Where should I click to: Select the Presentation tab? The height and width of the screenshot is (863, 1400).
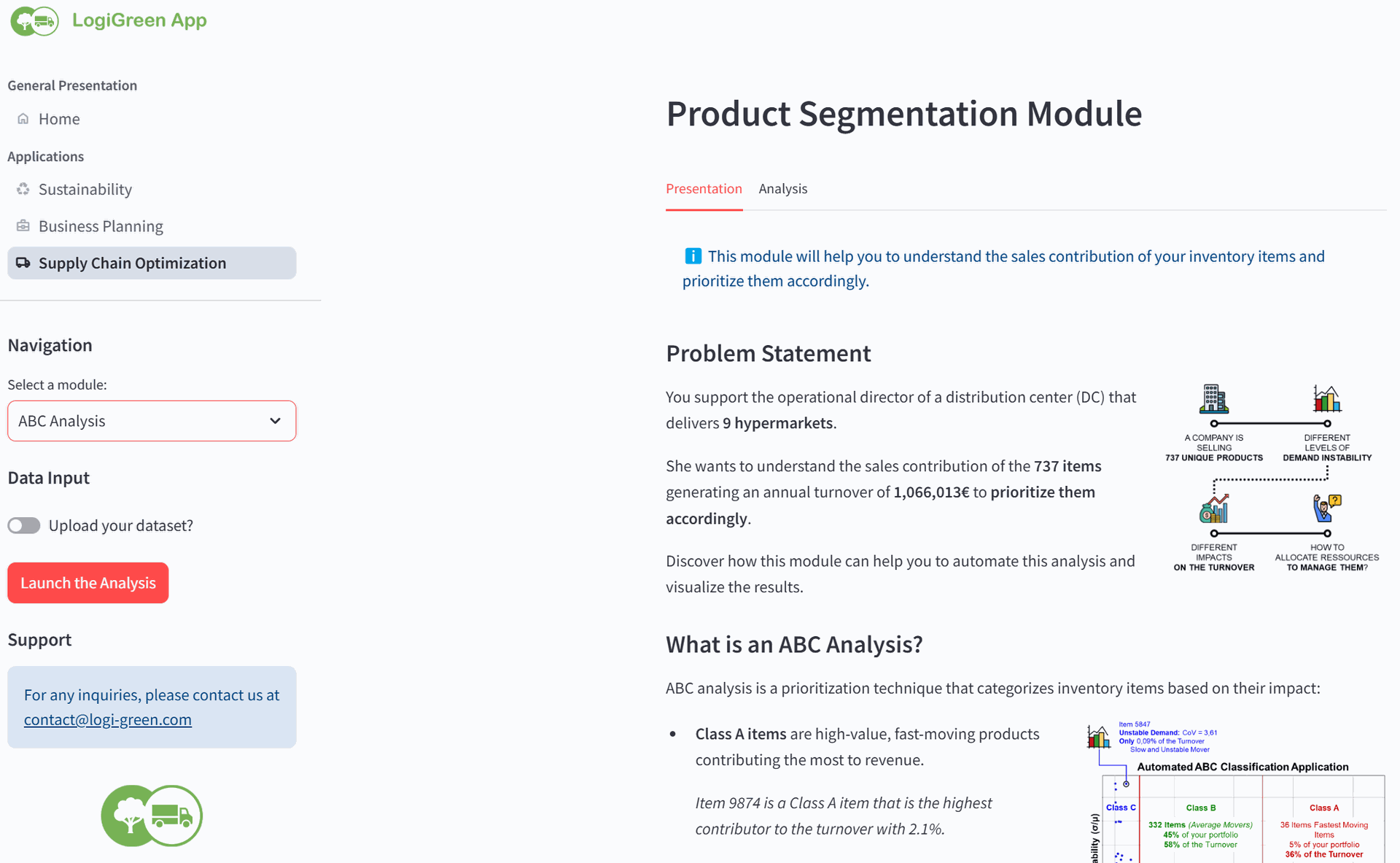(704, 189)
